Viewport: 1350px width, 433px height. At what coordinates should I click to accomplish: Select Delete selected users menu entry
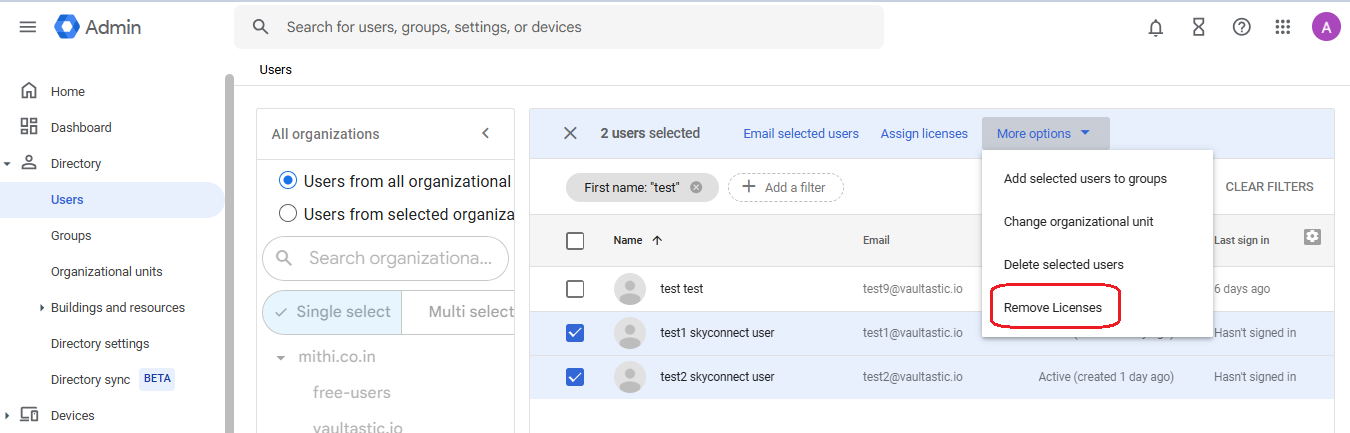[1064, 265]
